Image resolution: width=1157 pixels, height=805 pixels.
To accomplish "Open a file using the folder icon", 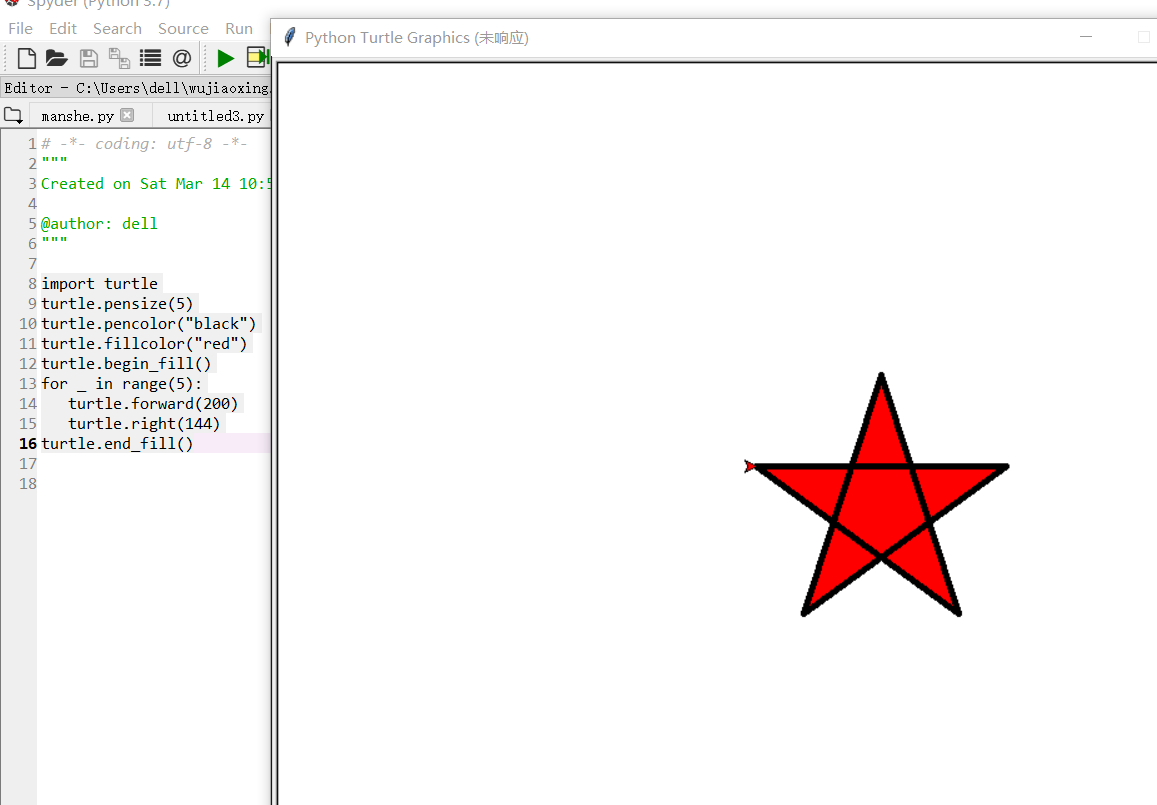I will (x=57, y=58).
